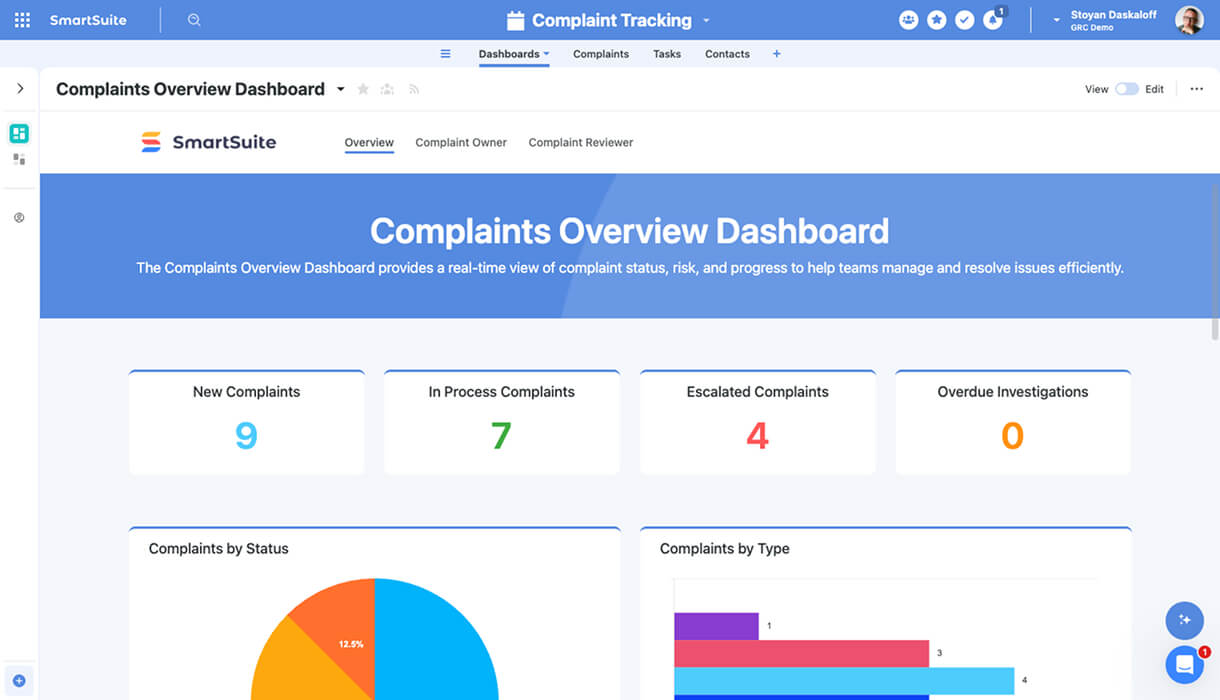1220x700 pixels.
Task: Click the Edit mode label
Action: point(1154,89)
